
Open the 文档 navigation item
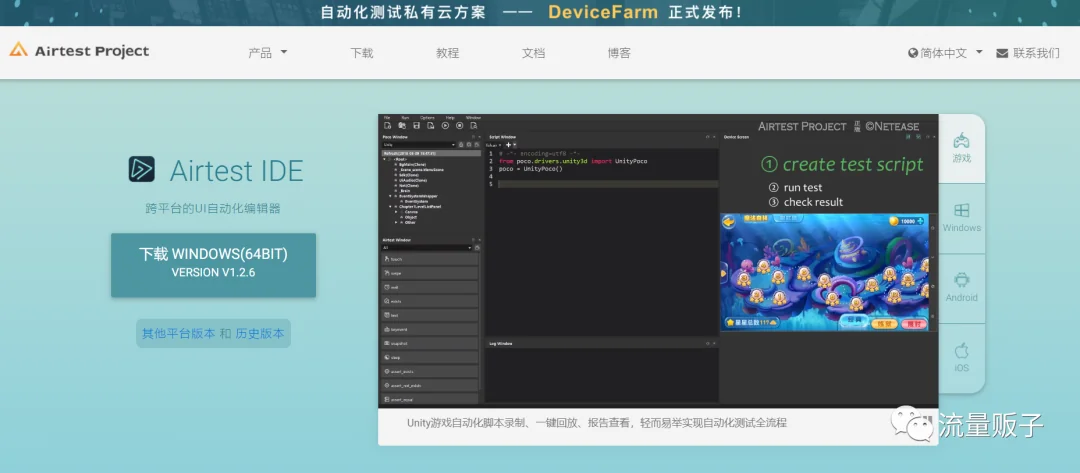[533, 53]
